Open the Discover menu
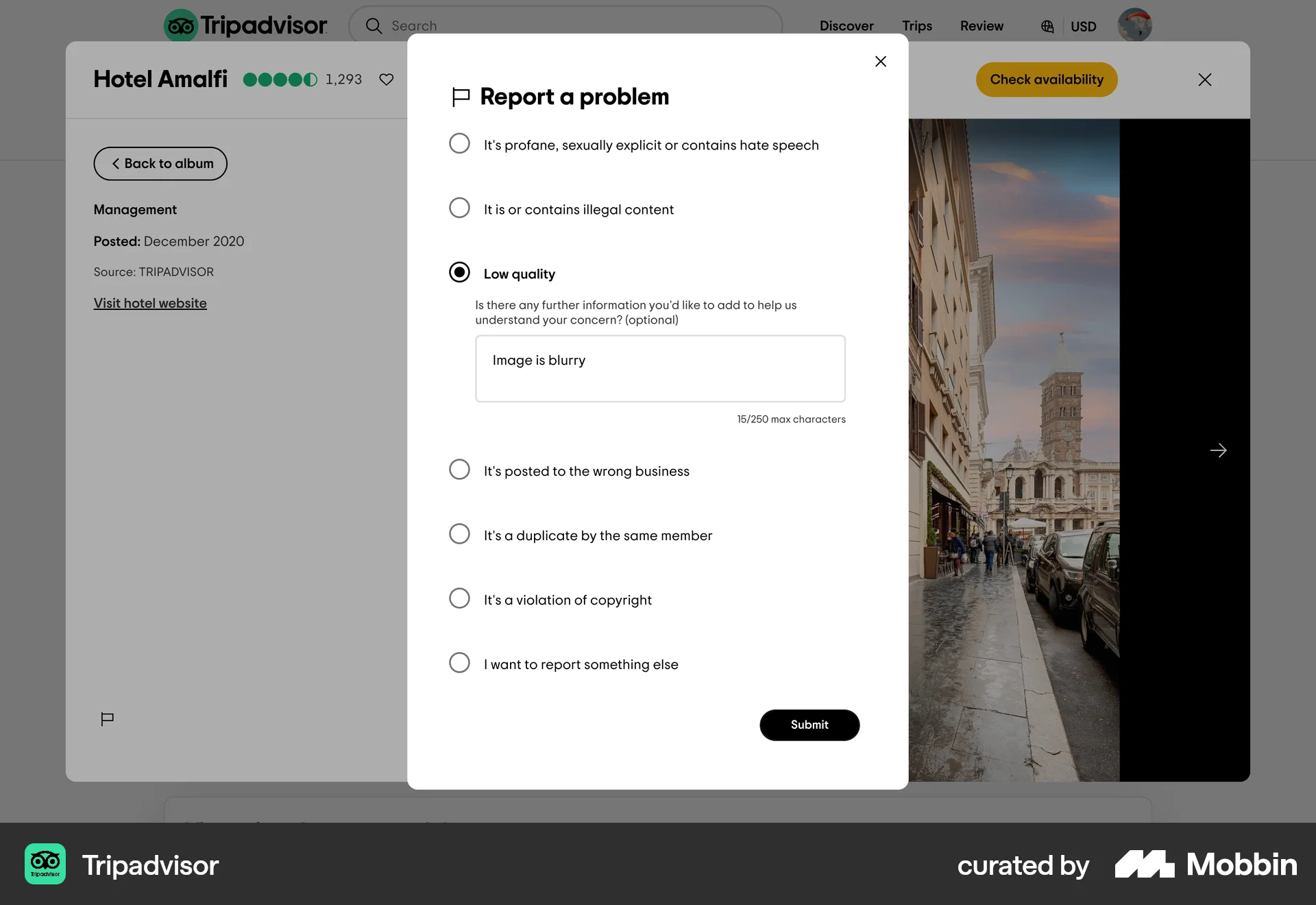1316x905 pixels. click(x=846, y=26)
